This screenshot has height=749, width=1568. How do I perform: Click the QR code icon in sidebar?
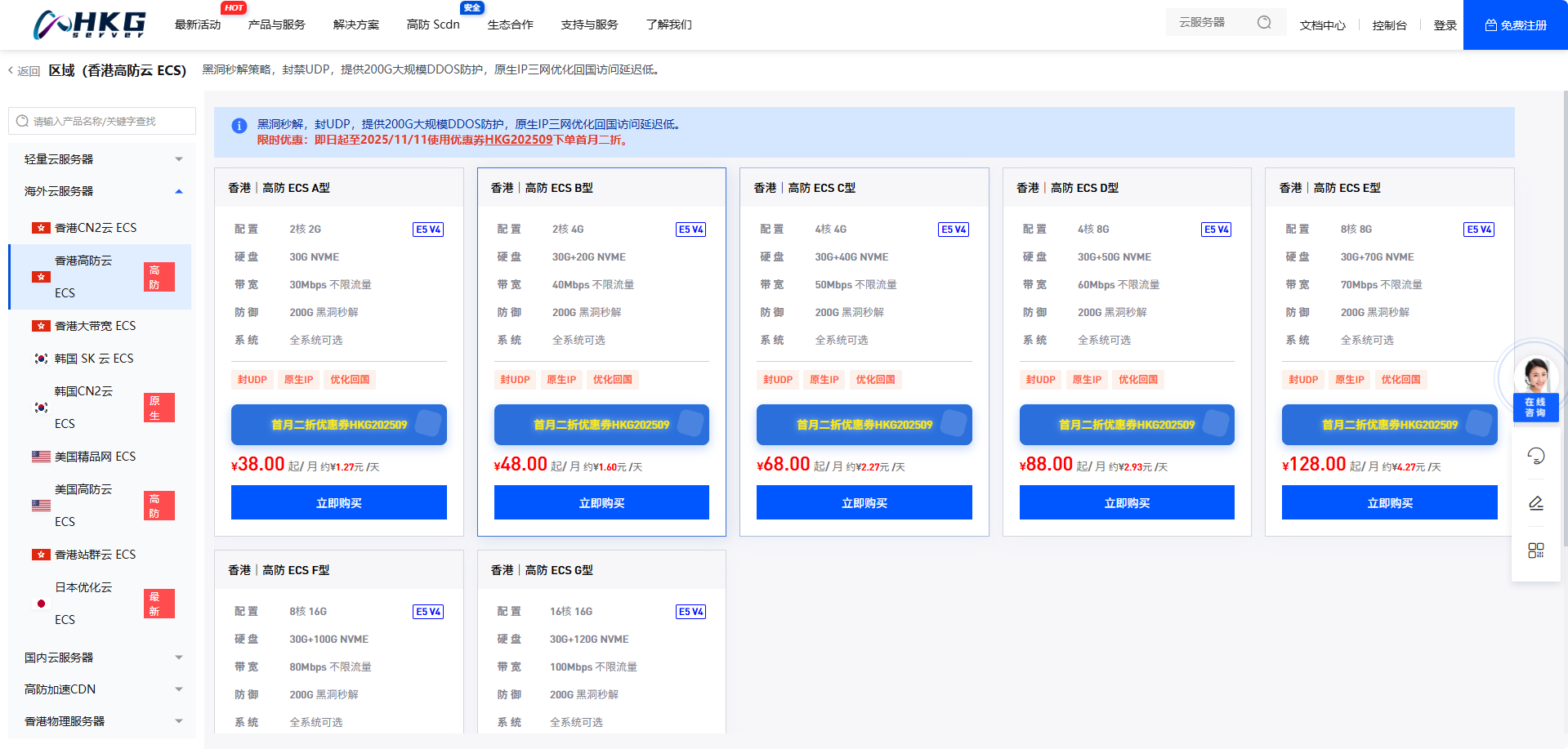click(1536, 551)
